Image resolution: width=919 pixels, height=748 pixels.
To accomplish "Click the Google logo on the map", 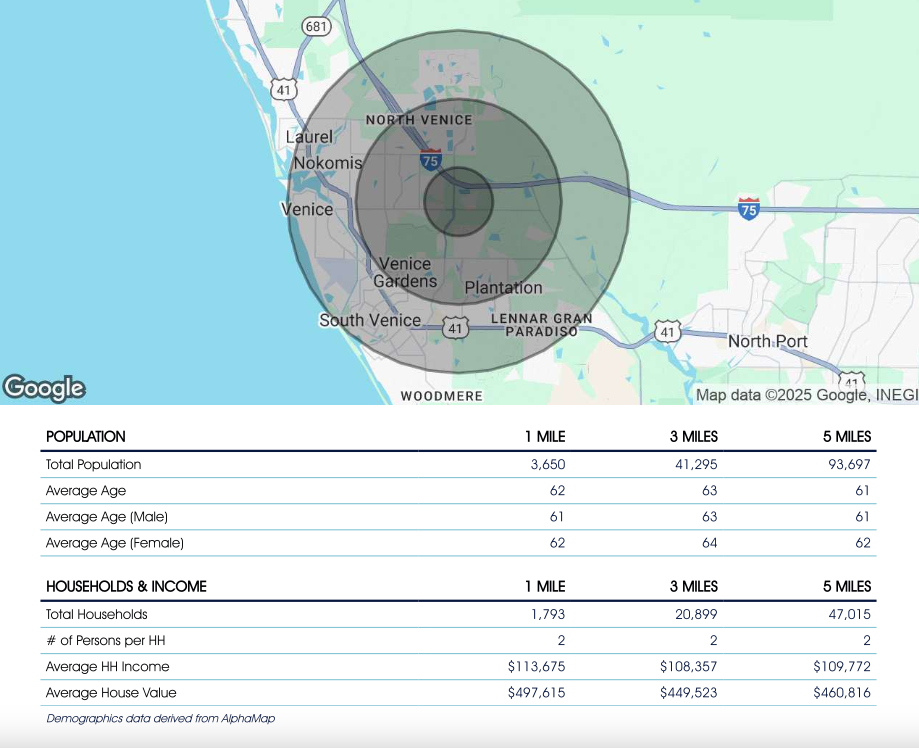I will tap(44, 388).
